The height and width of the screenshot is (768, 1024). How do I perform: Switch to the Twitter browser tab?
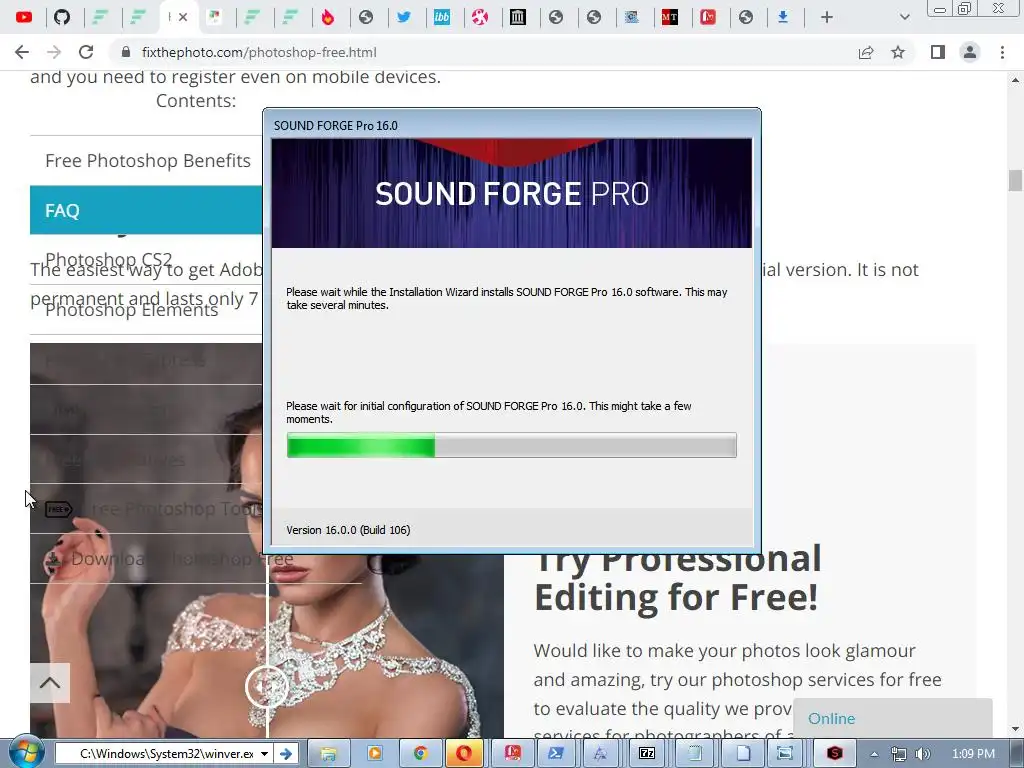click(x=404, y=17)
